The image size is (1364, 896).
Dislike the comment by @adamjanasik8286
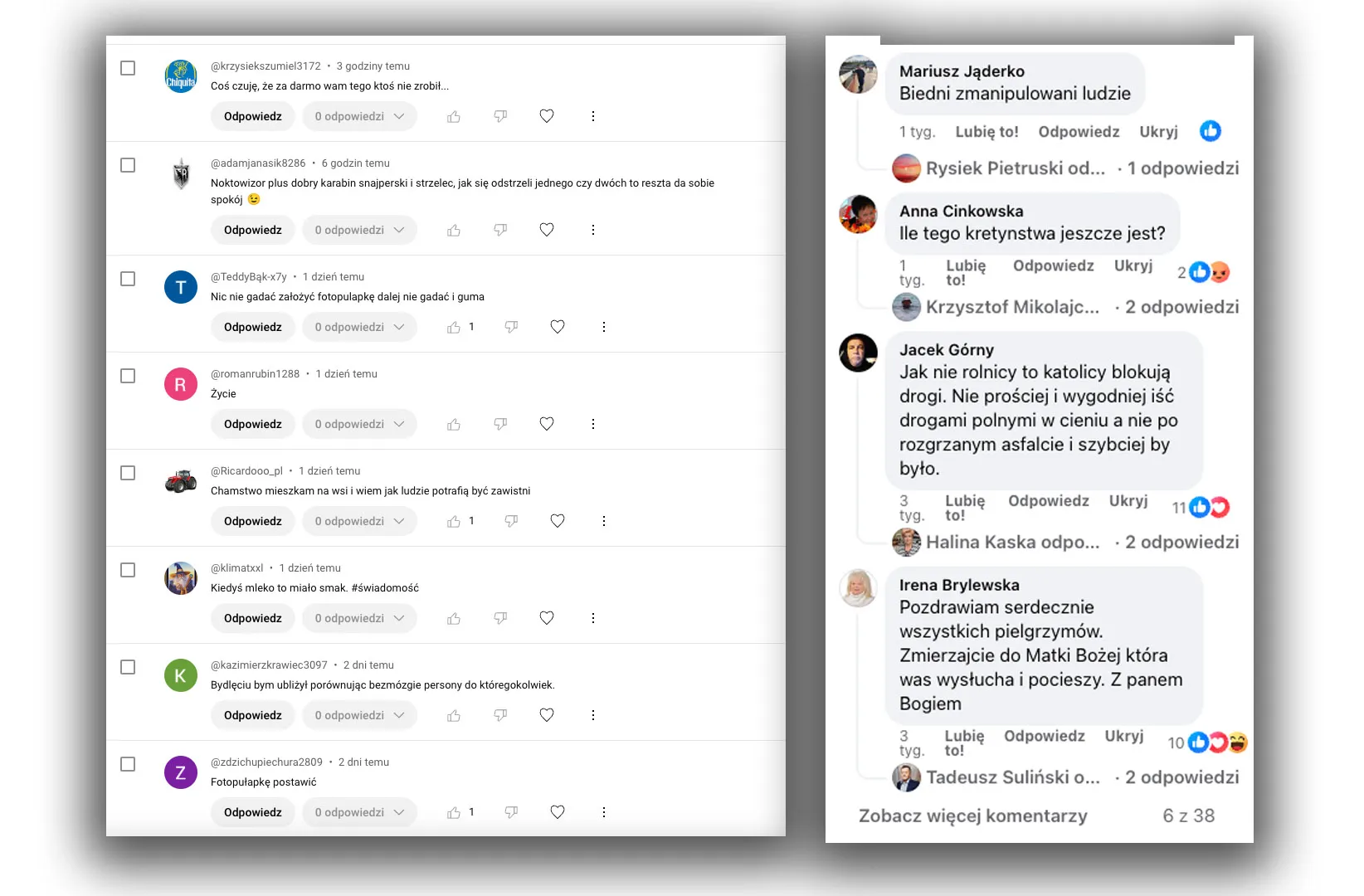click(500, 231)
